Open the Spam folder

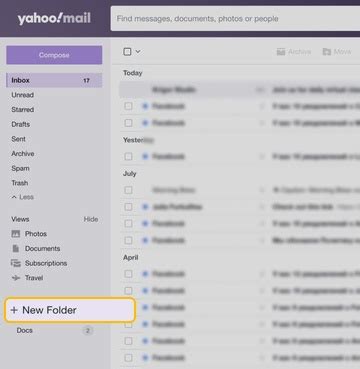(20, 168)
